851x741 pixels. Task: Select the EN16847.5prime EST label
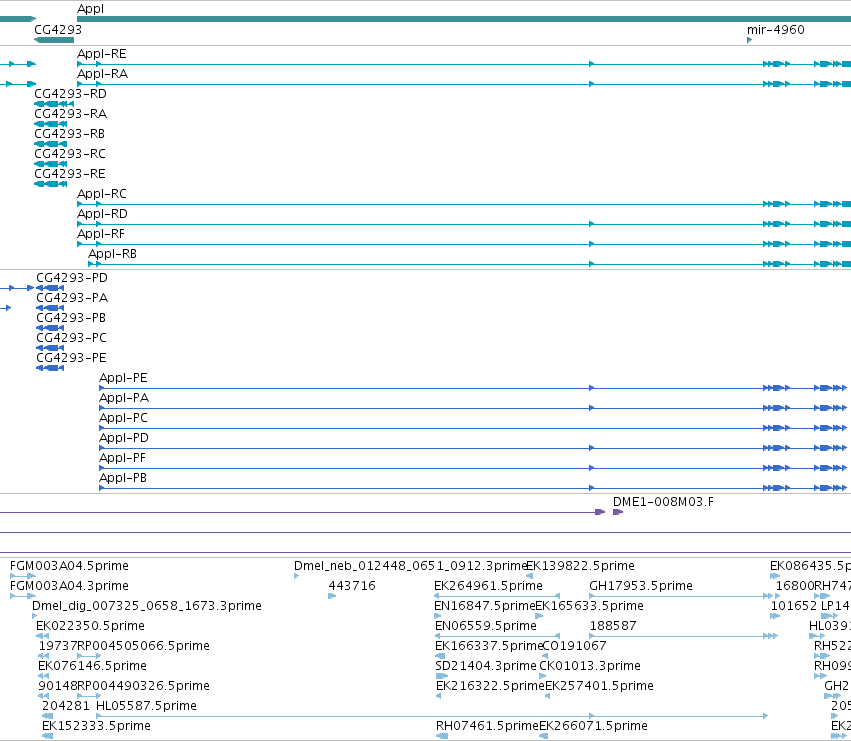click(485, 606)
